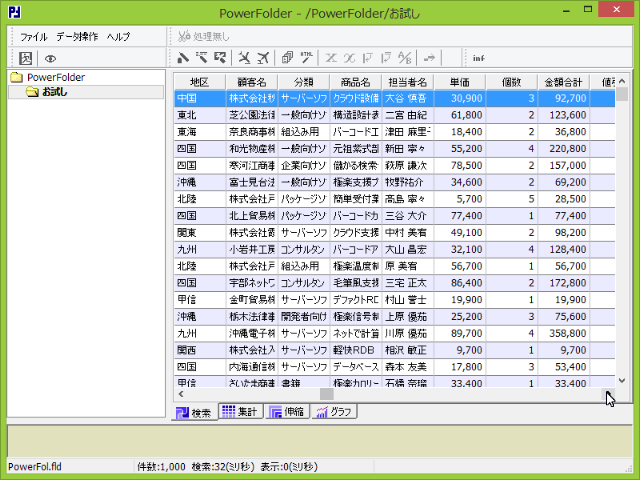This screenshot has height=480, width=640.
Task: Click the 三宅 正太 staff cell
Action: click(x=408, y=283)
